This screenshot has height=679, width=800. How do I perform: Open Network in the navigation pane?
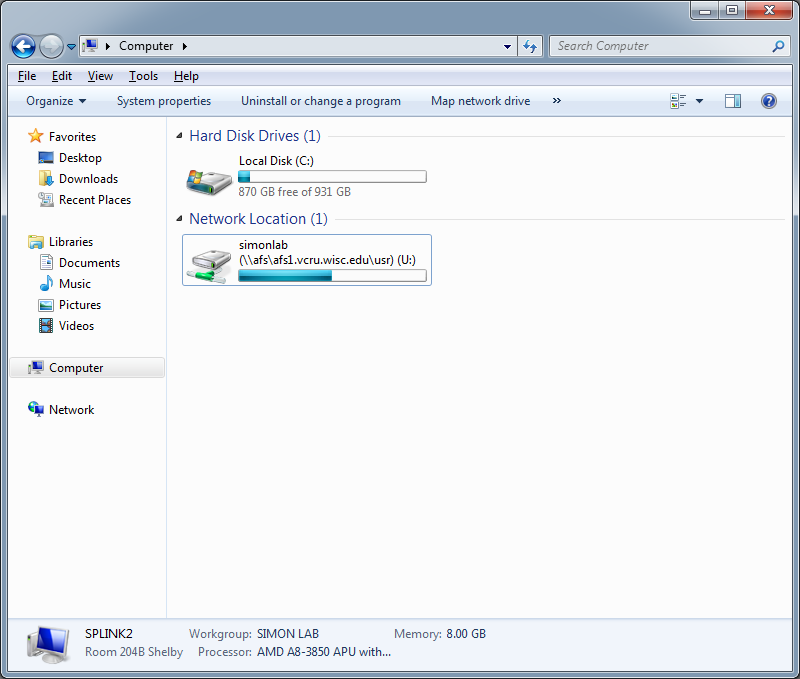(71, 410)
